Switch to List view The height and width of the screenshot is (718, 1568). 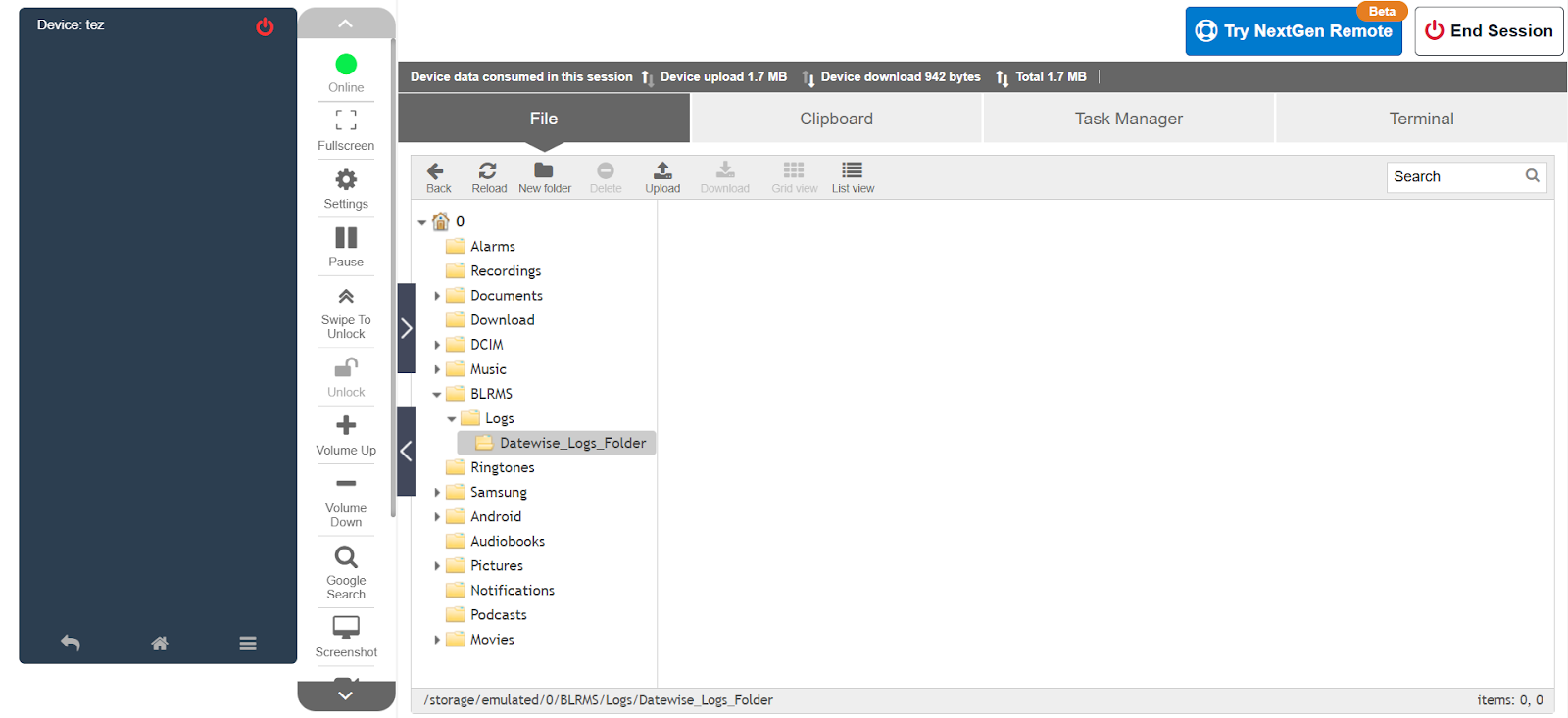853,176
